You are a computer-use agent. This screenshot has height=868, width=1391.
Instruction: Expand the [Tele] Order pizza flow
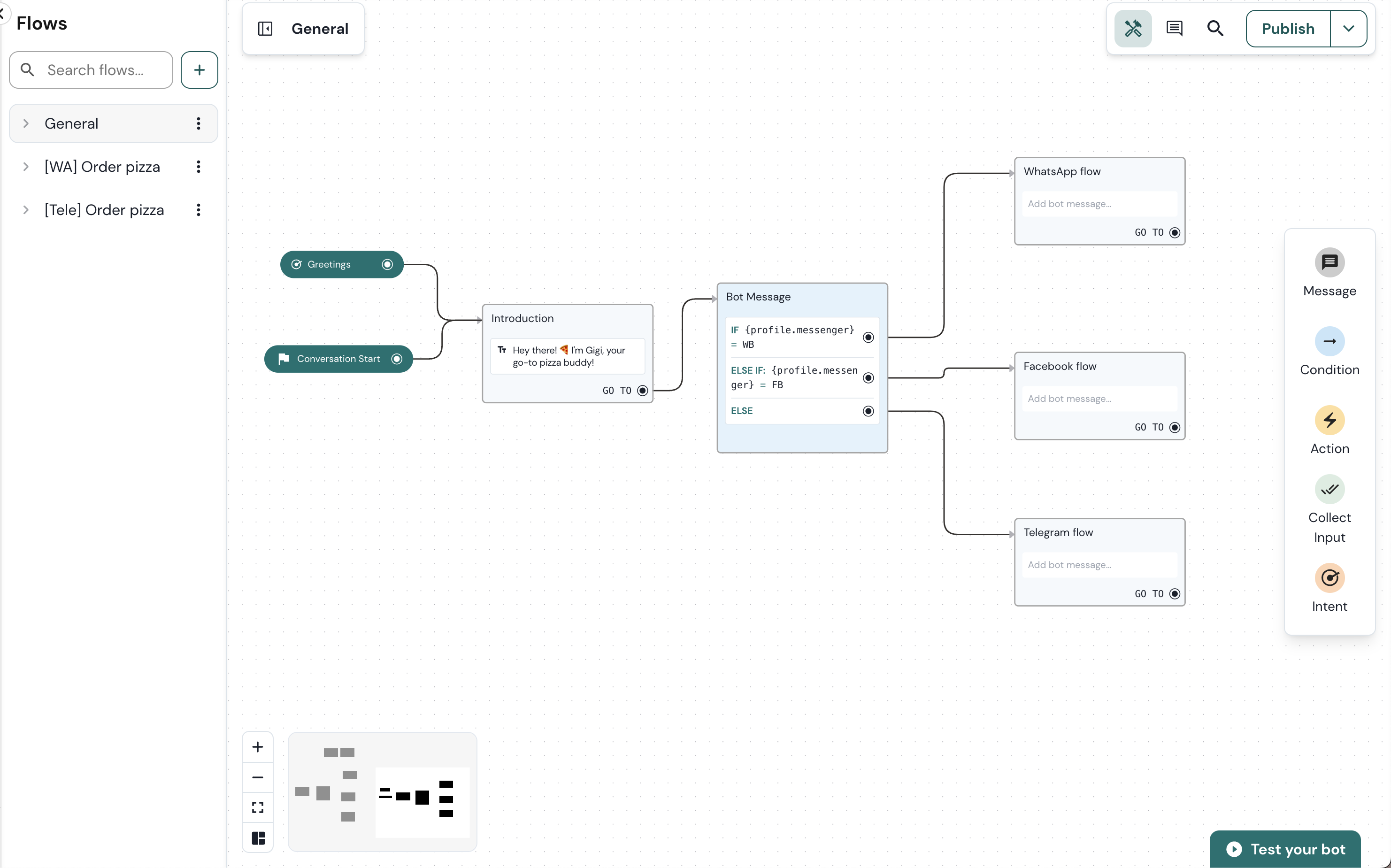[26, 210]
